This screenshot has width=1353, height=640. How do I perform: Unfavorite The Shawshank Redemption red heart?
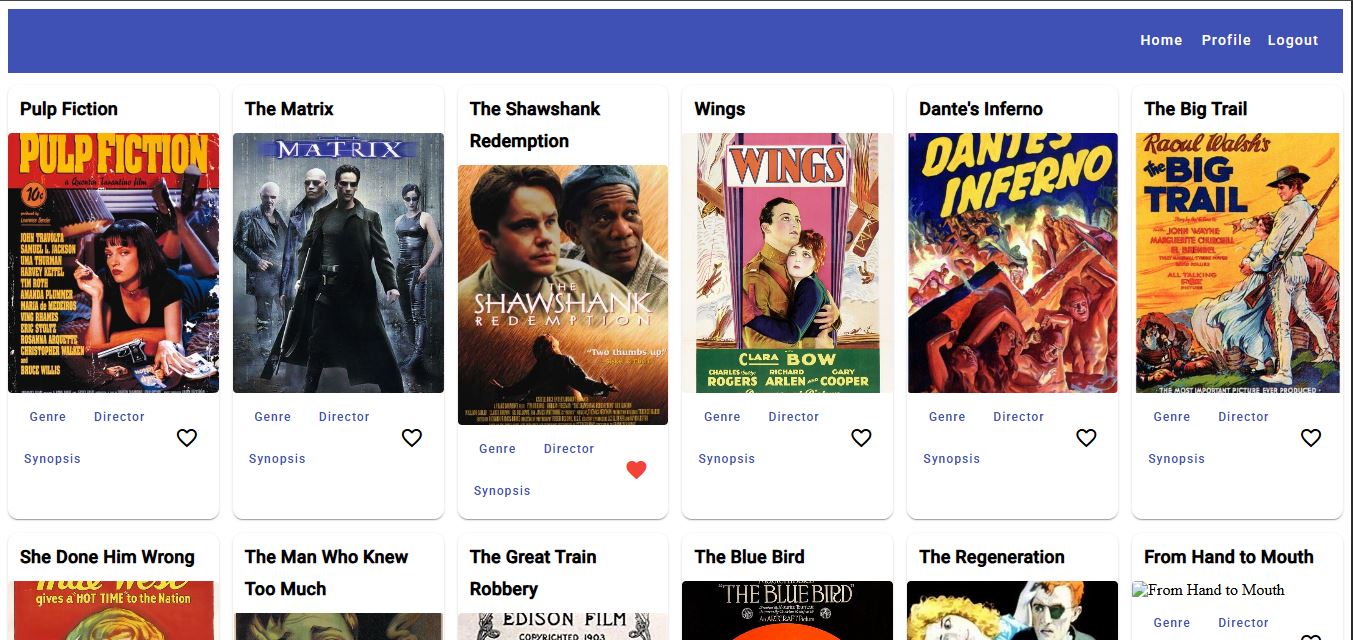(x=637, y=469)
